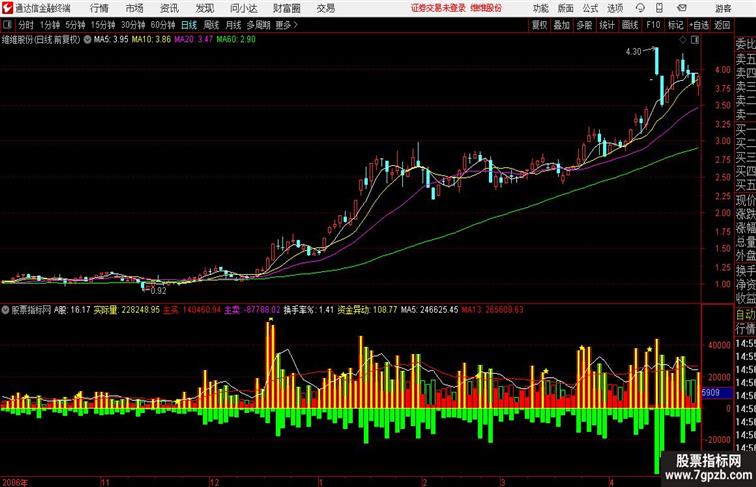
Task: Click the MA20: 3.47 value
Action: pyautogui.click(x=194, y=40)
